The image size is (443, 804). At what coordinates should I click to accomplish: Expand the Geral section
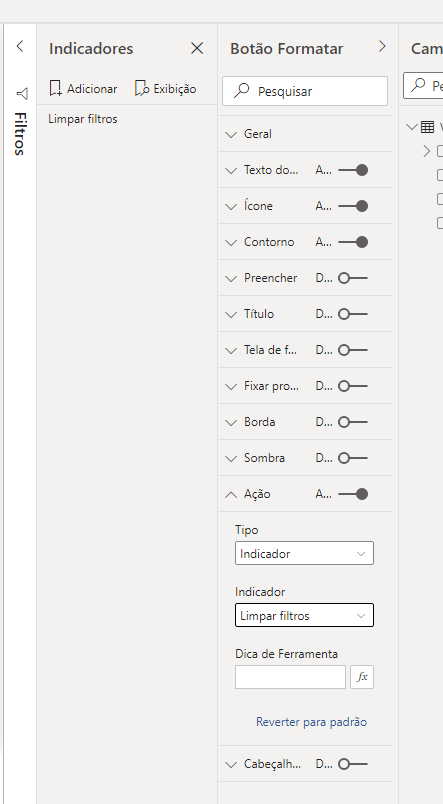305,134
